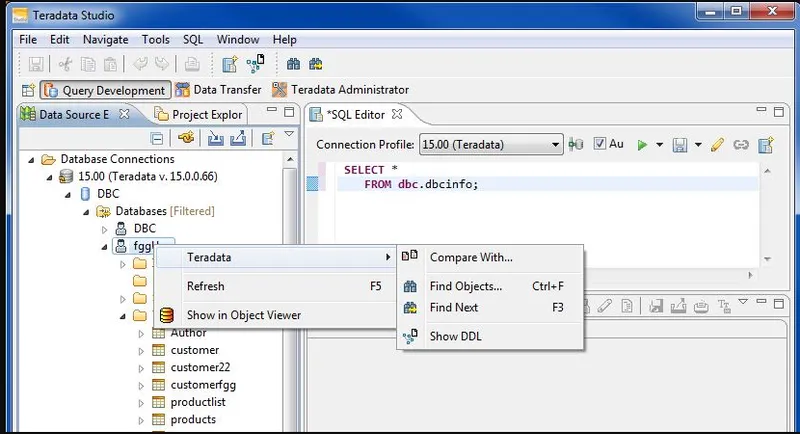Image resolution: width=800 pixels, height=434 pixels.
Task: Click the Import profiles icon in explorer
Action: pyautogui.click(x=215, y=138)
